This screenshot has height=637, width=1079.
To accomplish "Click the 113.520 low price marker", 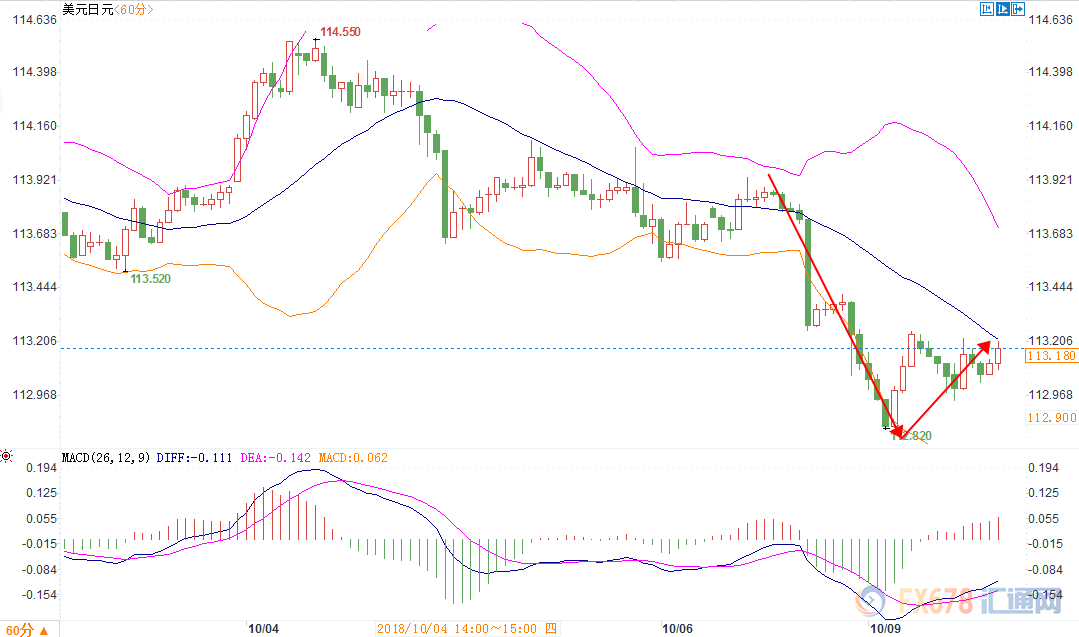I will [x=150, y=279].
